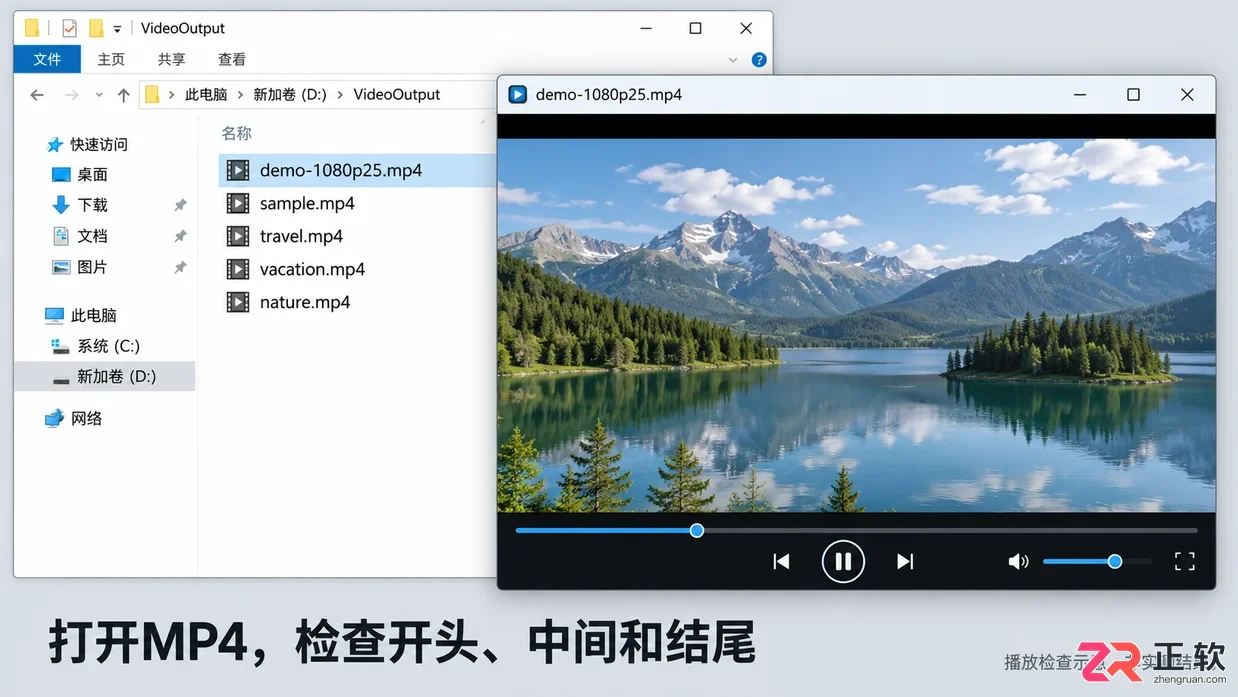Viewport: 1238px width, 697px height.
Task: Open 文档 folder in the sidebar
Action: (92, 236)
